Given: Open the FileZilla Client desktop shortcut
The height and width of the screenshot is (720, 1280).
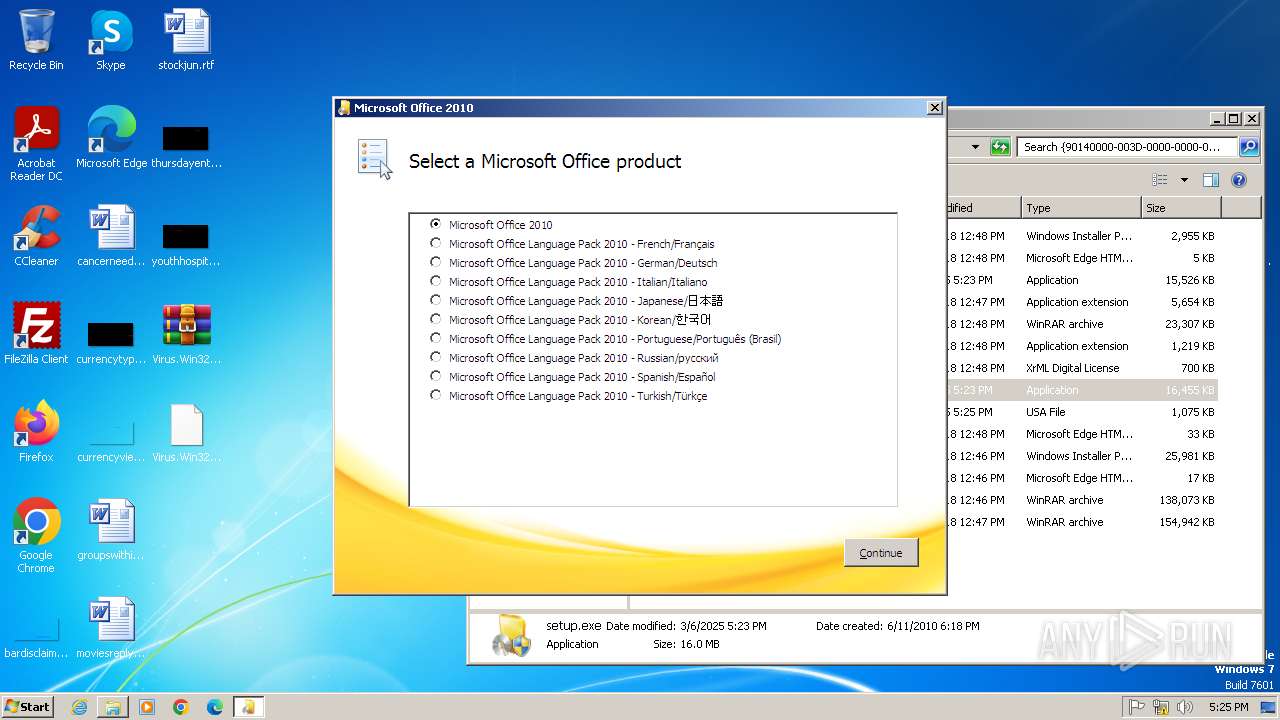Looking at the screenshot, I should (x=36, y=334).
